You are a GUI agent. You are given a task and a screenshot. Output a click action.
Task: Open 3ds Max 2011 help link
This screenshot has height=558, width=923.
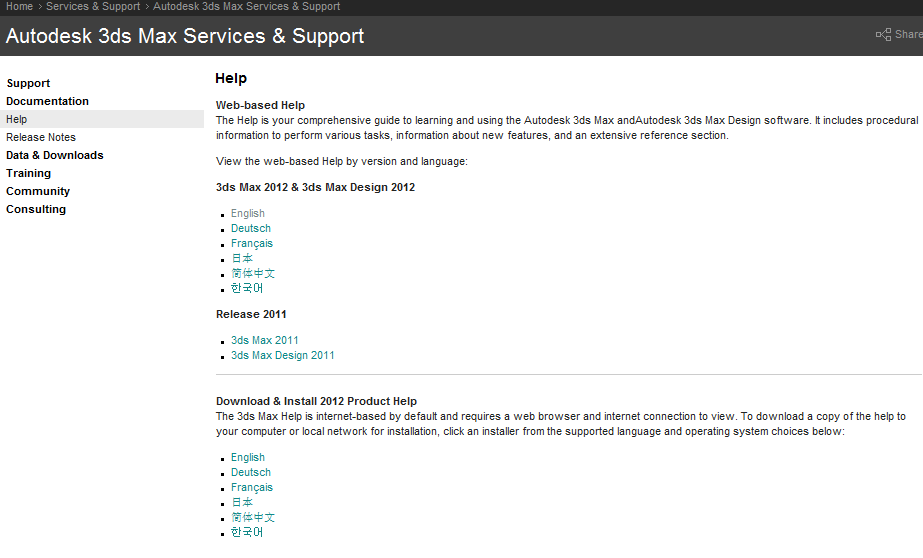[265, 340]
